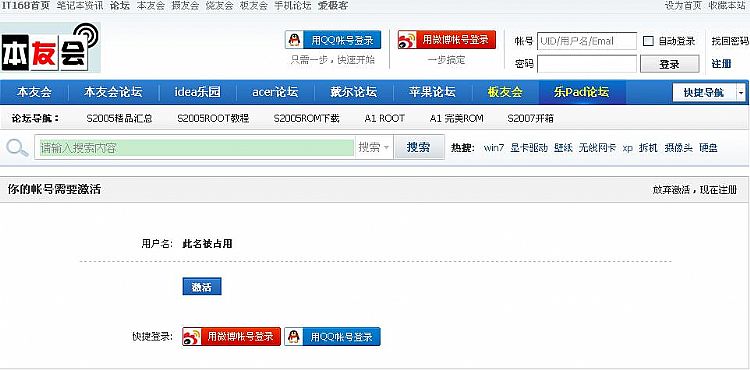Viewport: 750px width, 370px height.
Task: Click the magnifying glass search icon
Action: click(x=17, y=147)
